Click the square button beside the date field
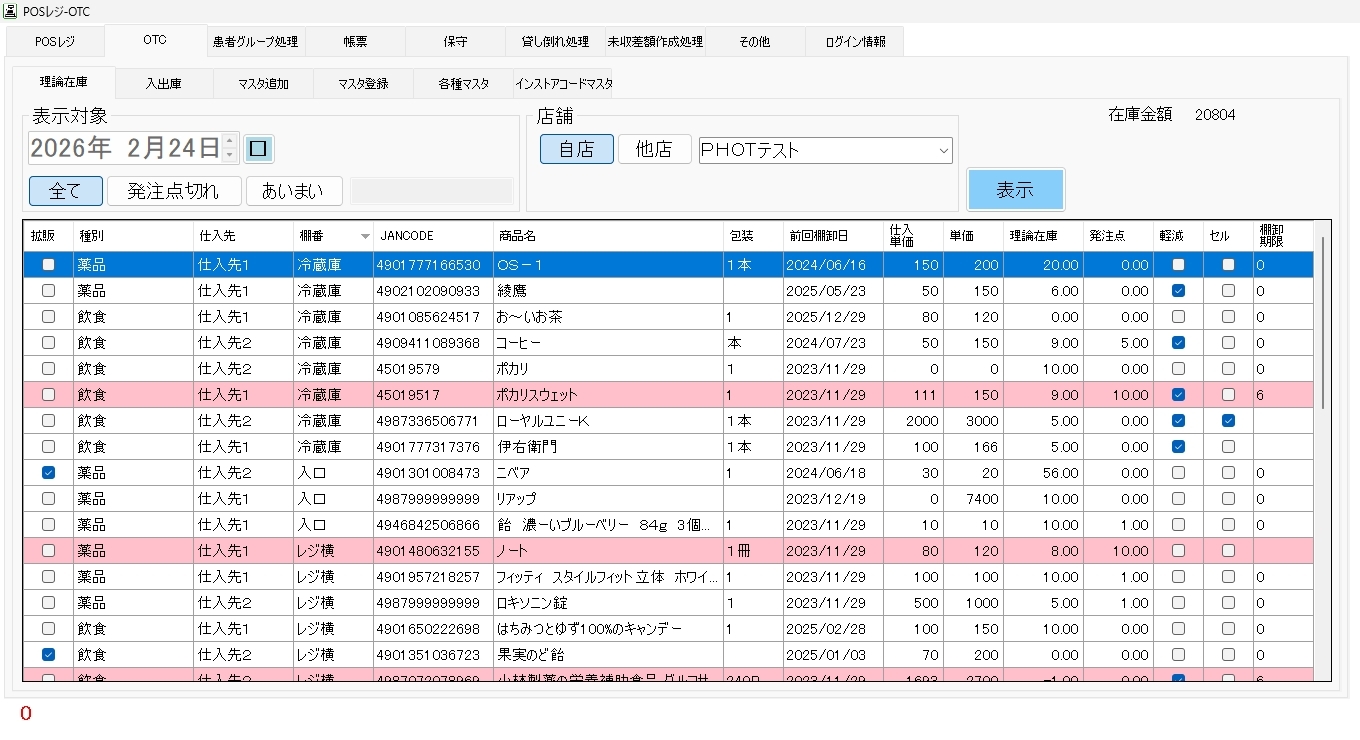 pyautogui.click(x=259, y=149)
